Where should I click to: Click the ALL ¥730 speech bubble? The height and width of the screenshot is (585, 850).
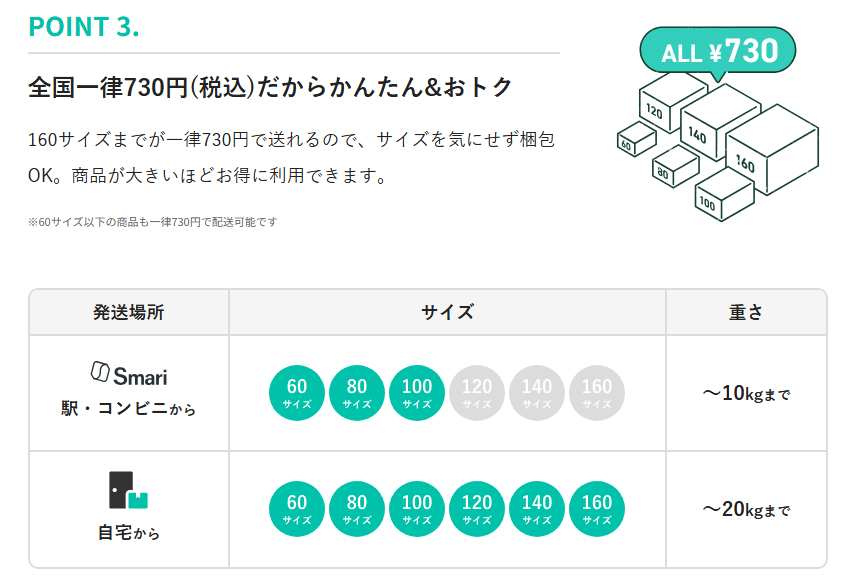(716, 51)
